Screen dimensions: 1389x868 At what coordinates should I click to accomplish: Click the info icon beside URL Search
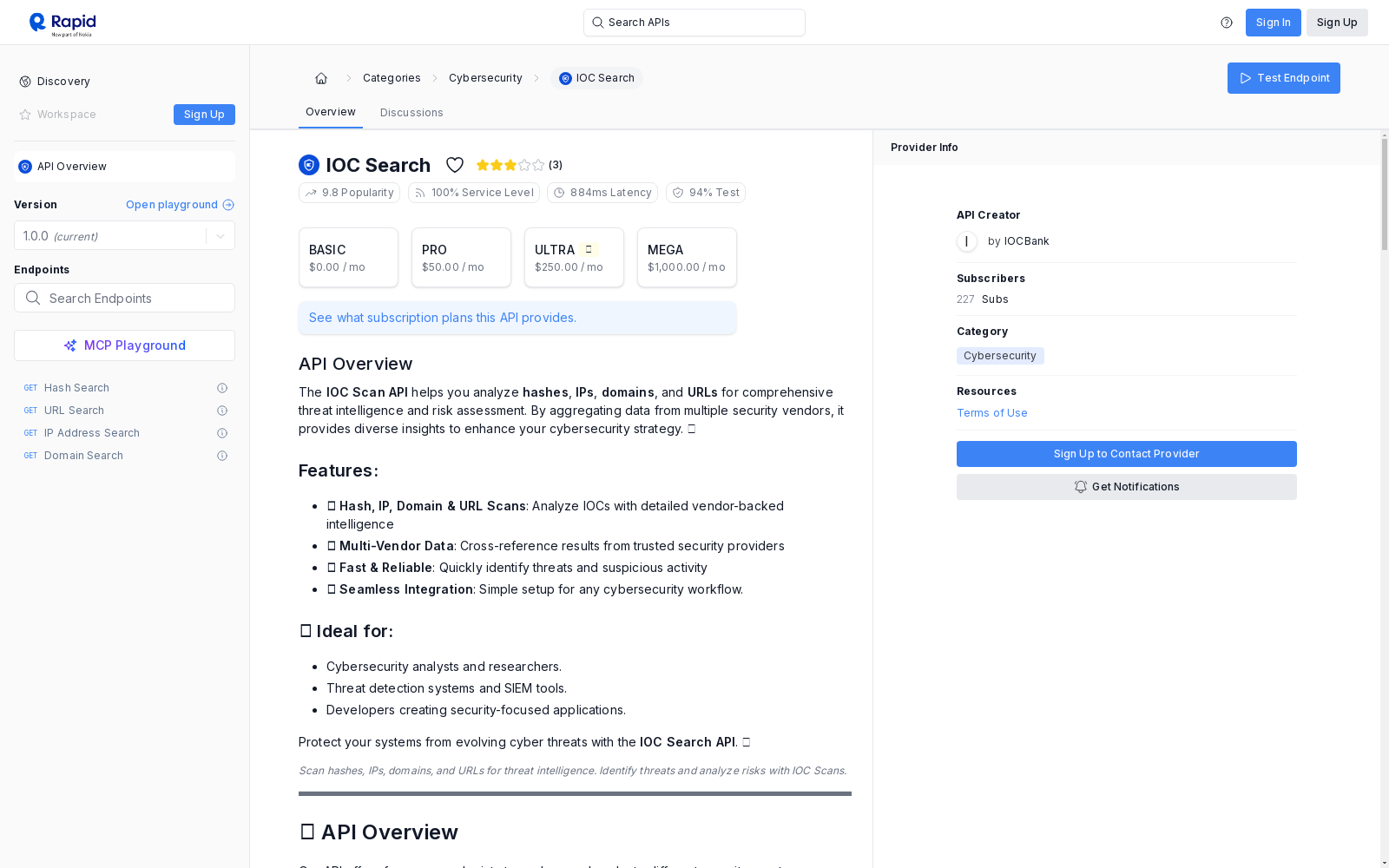[222, 411]
